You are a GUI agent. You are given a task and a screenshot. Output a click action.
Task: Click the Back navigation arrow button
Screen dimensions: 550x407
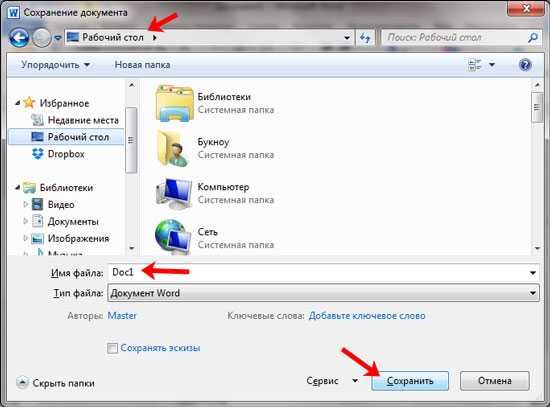click(19, 38)
